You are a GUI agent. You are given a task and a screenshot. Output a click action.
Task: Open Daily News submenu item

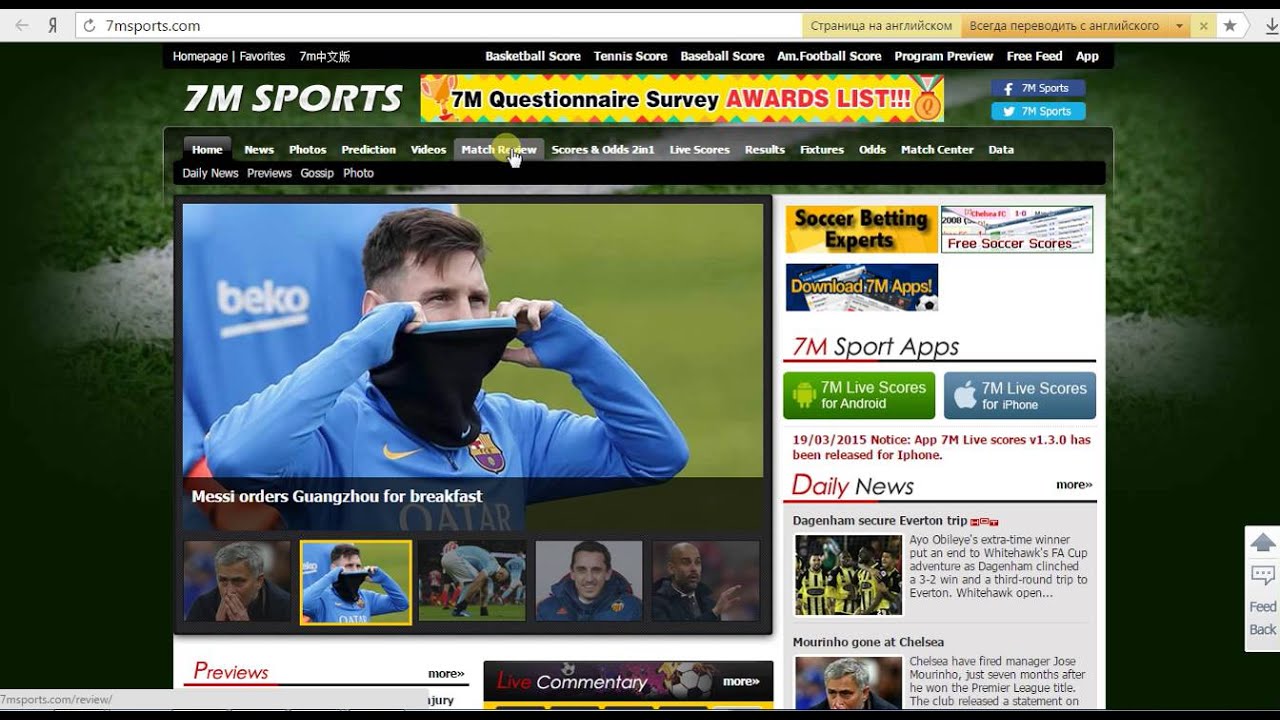point(210,173)
